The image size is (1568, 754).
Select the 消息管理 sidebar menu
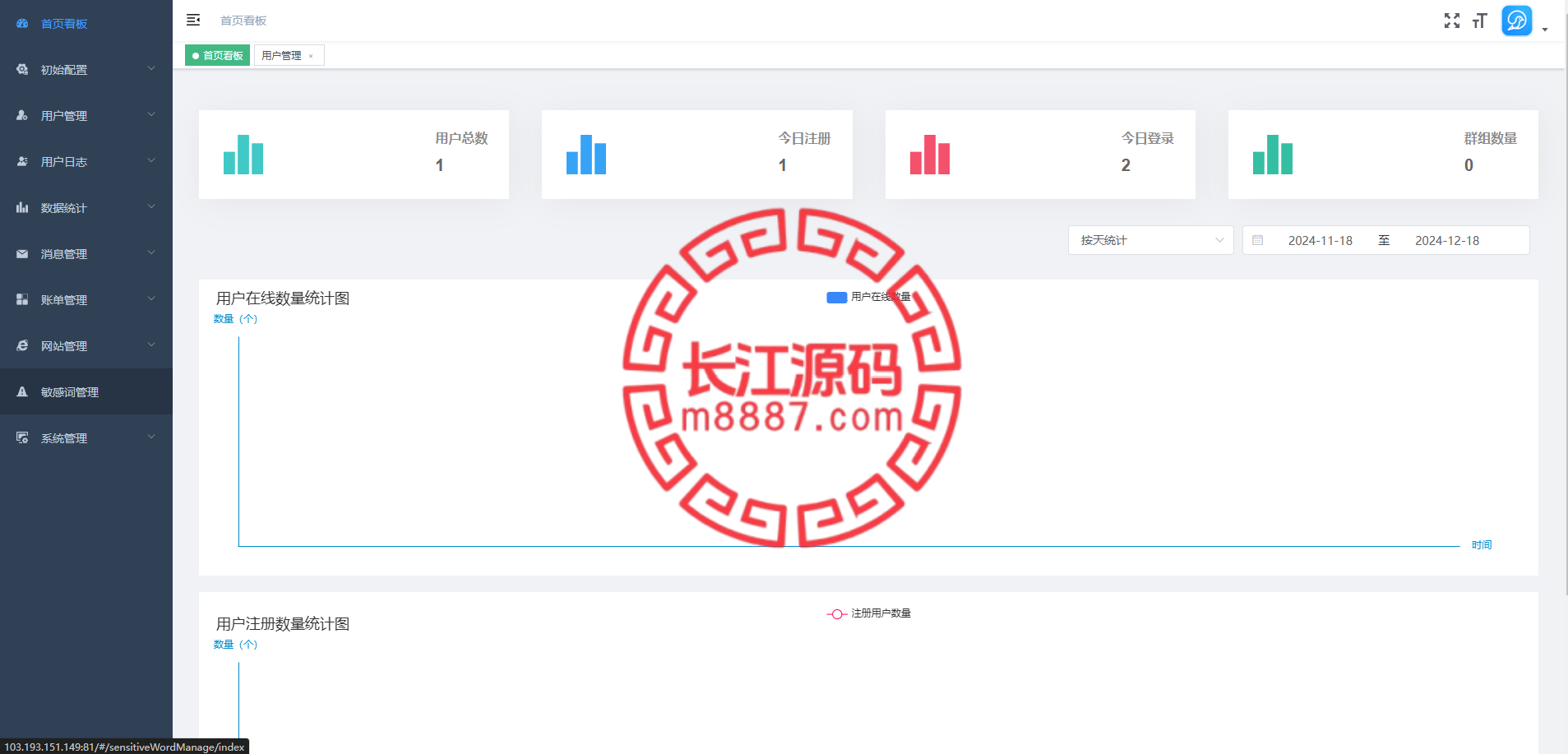coord(86,254)
